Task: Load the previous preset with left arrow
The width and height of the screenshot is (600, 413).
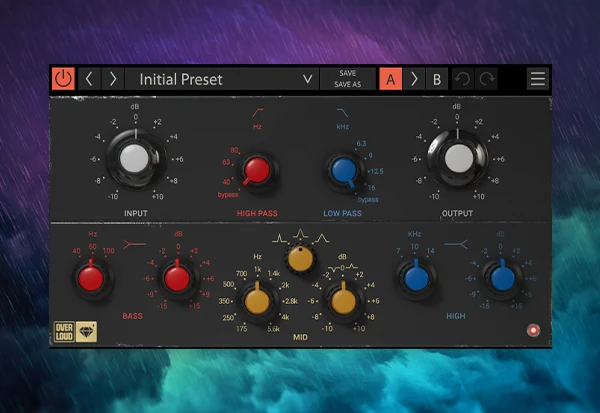Action: (x=89, y=79)
